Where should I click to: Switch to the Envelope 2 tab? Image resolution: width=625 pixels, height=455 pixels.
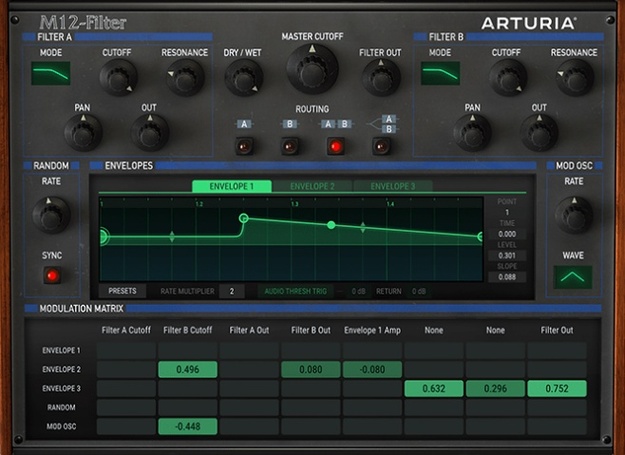[312, 186]
